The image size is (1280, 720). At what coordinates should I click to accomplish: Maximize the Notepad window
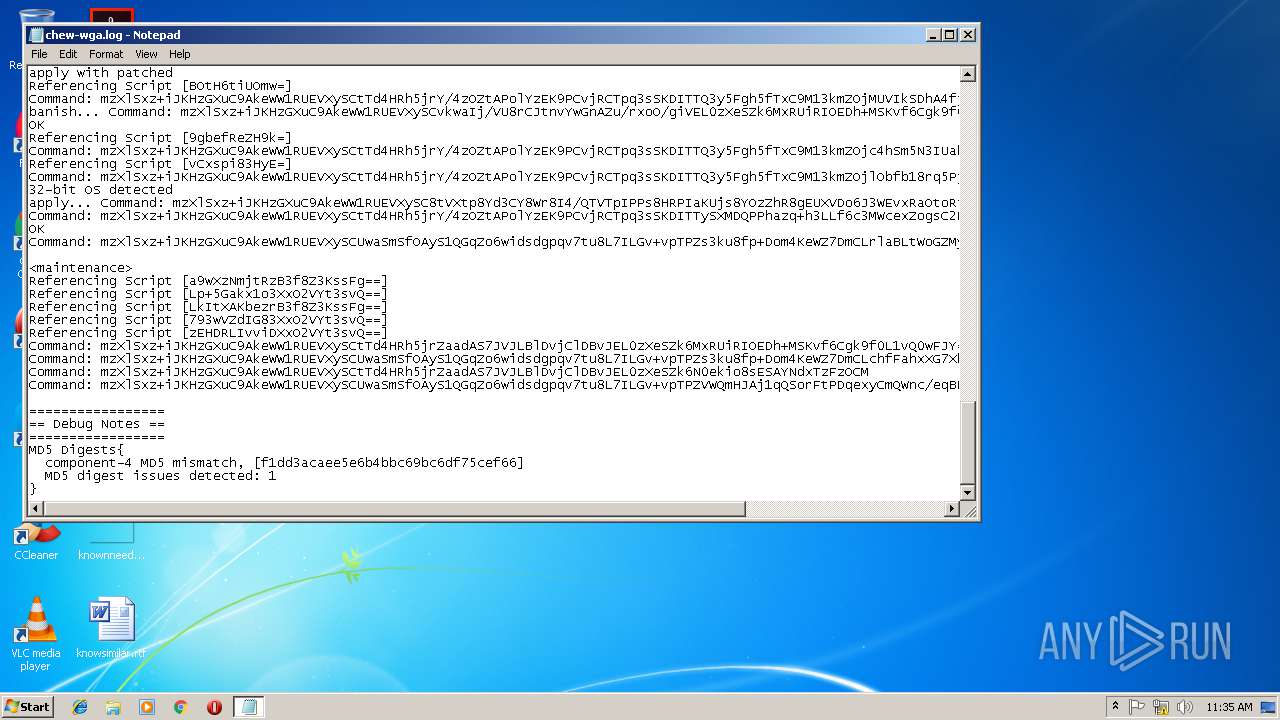[x=950, y=35]
